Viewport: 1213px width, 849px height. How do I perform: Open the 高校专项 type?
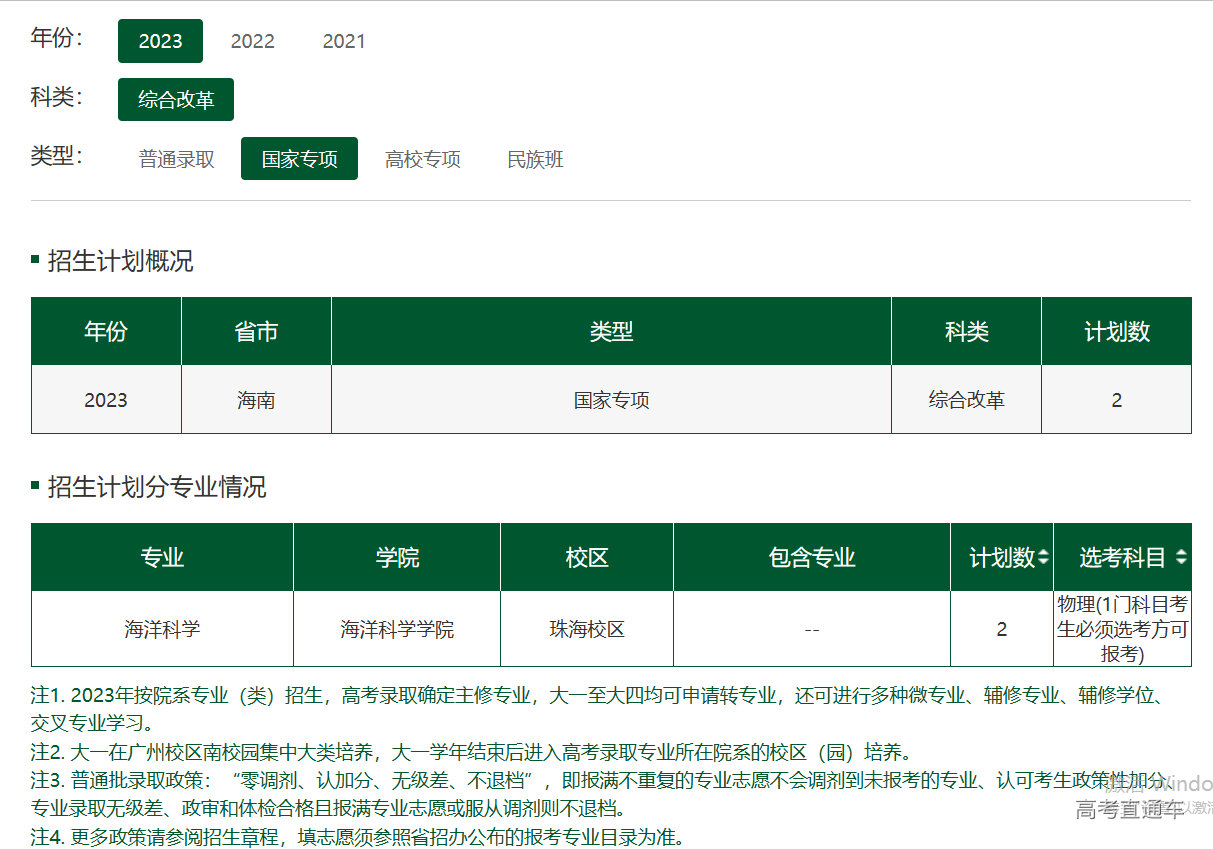(423, 159)
